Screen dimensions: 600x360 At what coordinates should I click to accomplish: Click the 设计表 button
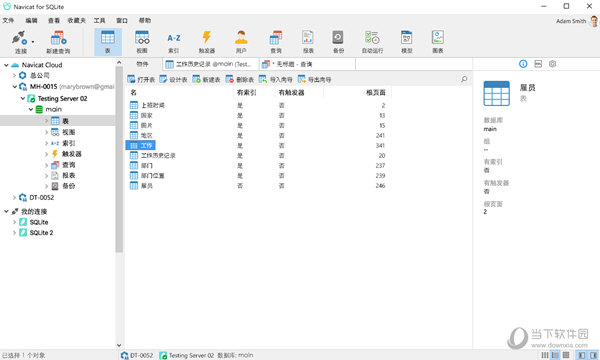[x=173, y=79]
